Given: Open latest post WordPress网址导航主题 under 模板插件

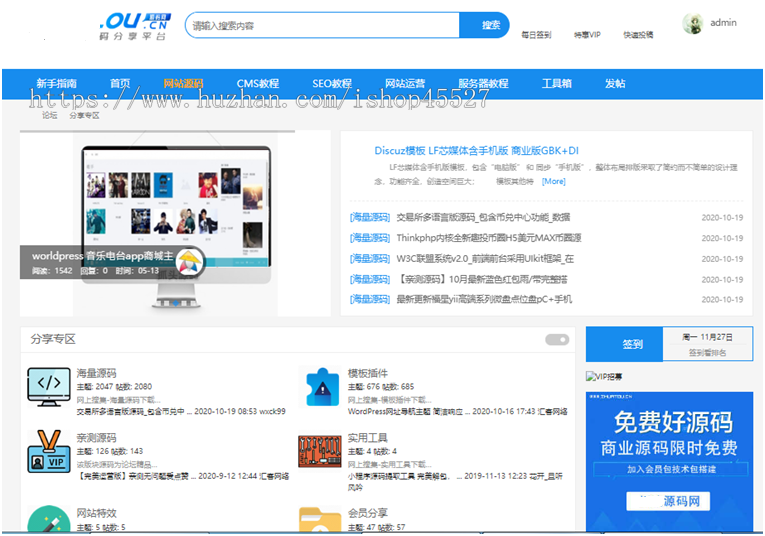Looking at the screenshot, I should click(x=409, y=412).
